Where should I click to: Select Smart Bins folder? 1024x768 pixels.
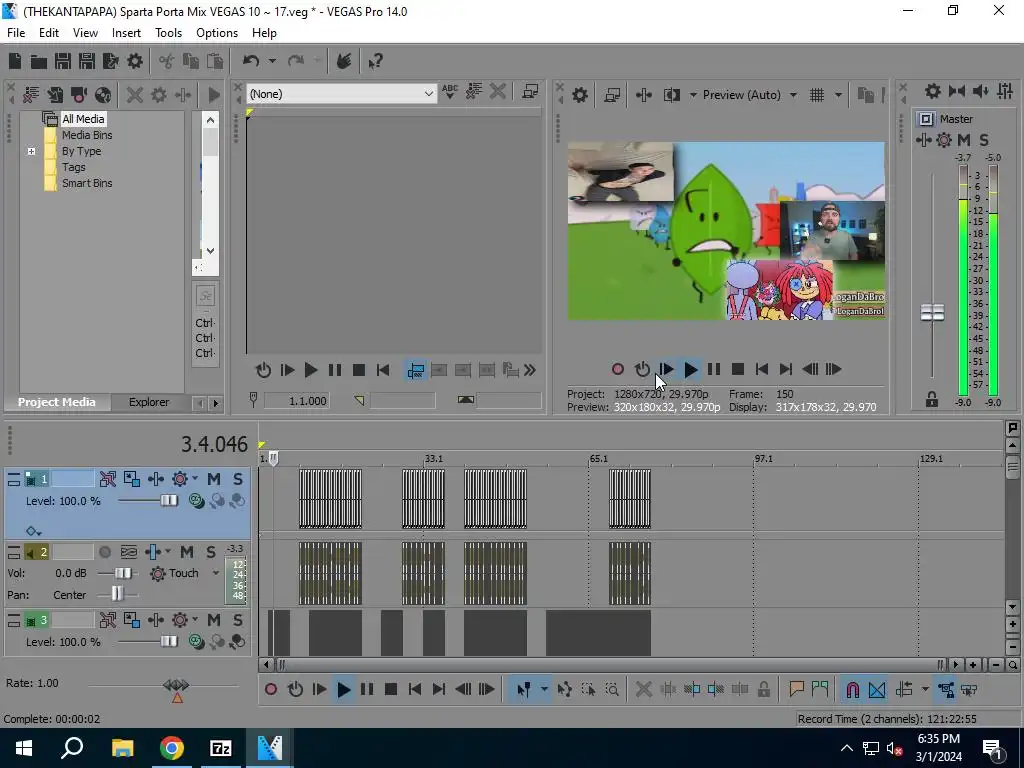coord(87,184)
